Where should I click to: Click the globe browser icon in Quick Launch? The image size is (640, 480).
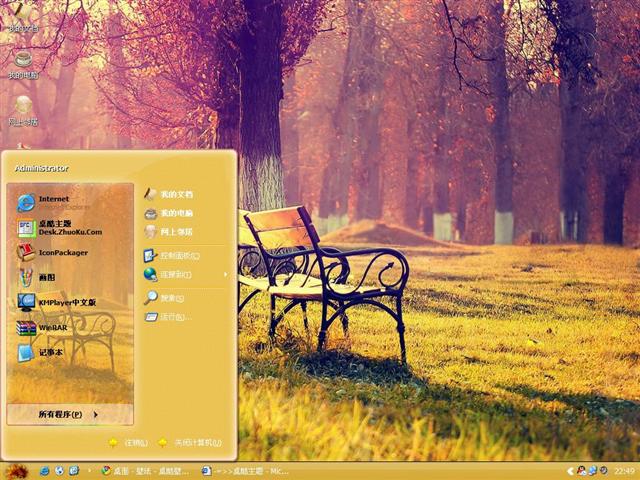tap(59, 471)
